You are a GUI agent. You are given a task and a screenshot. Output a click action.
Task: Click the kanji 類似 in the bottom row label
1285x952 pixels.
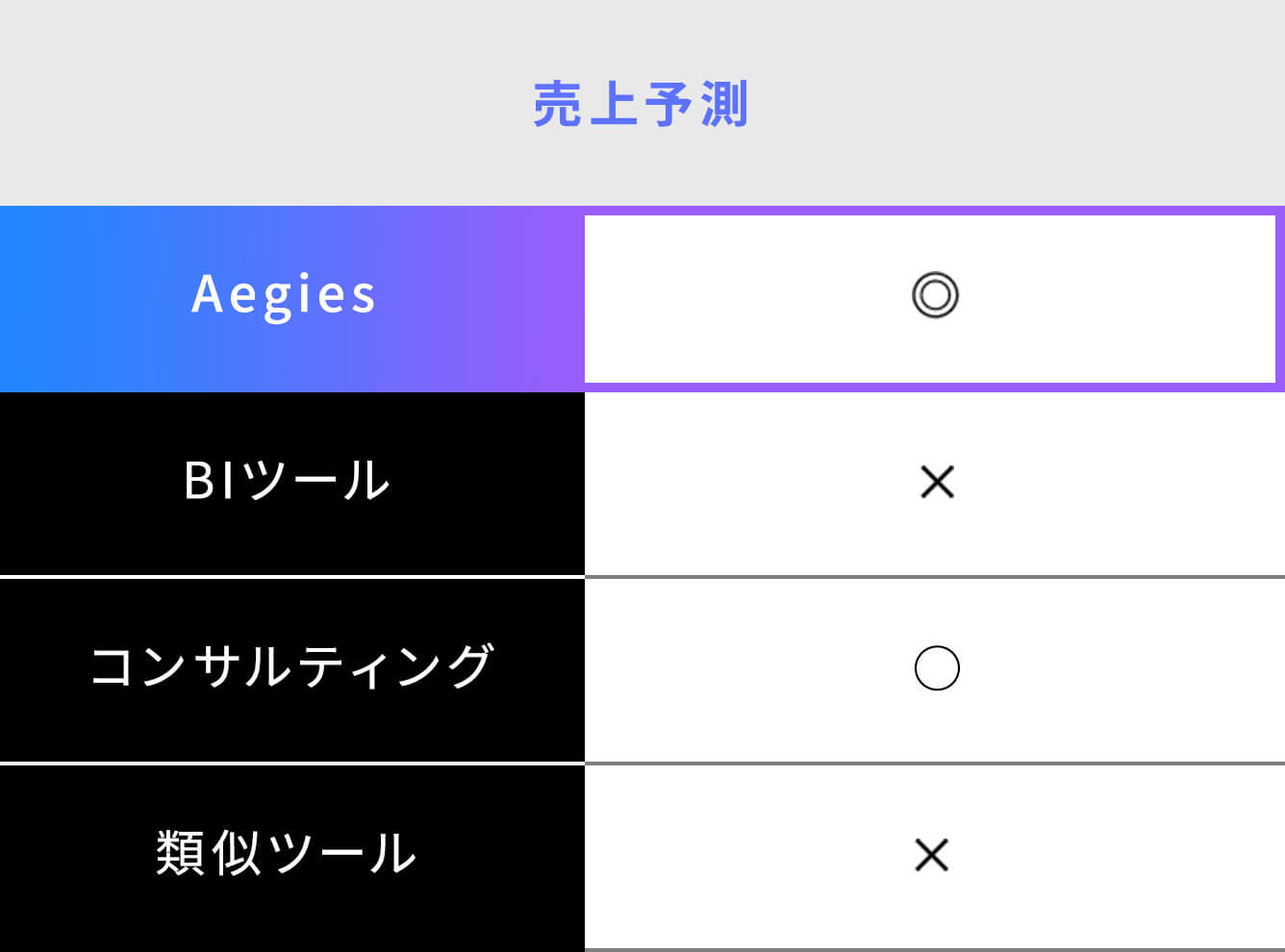208,854
